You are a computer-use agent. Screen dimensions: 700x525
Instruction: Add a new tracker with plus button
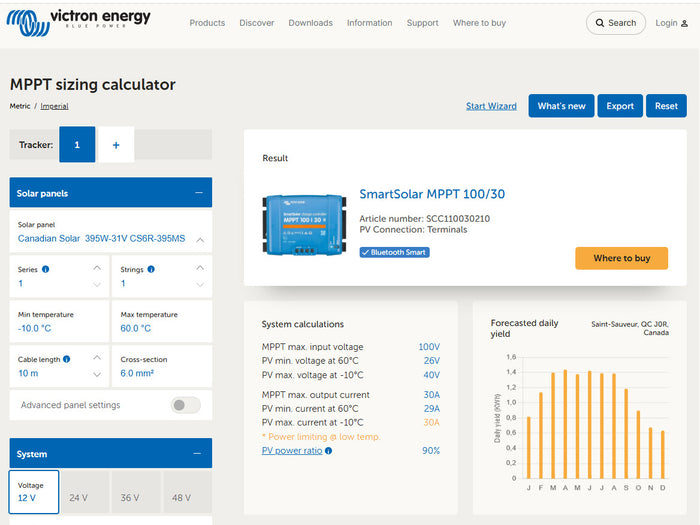click(116, 145)
